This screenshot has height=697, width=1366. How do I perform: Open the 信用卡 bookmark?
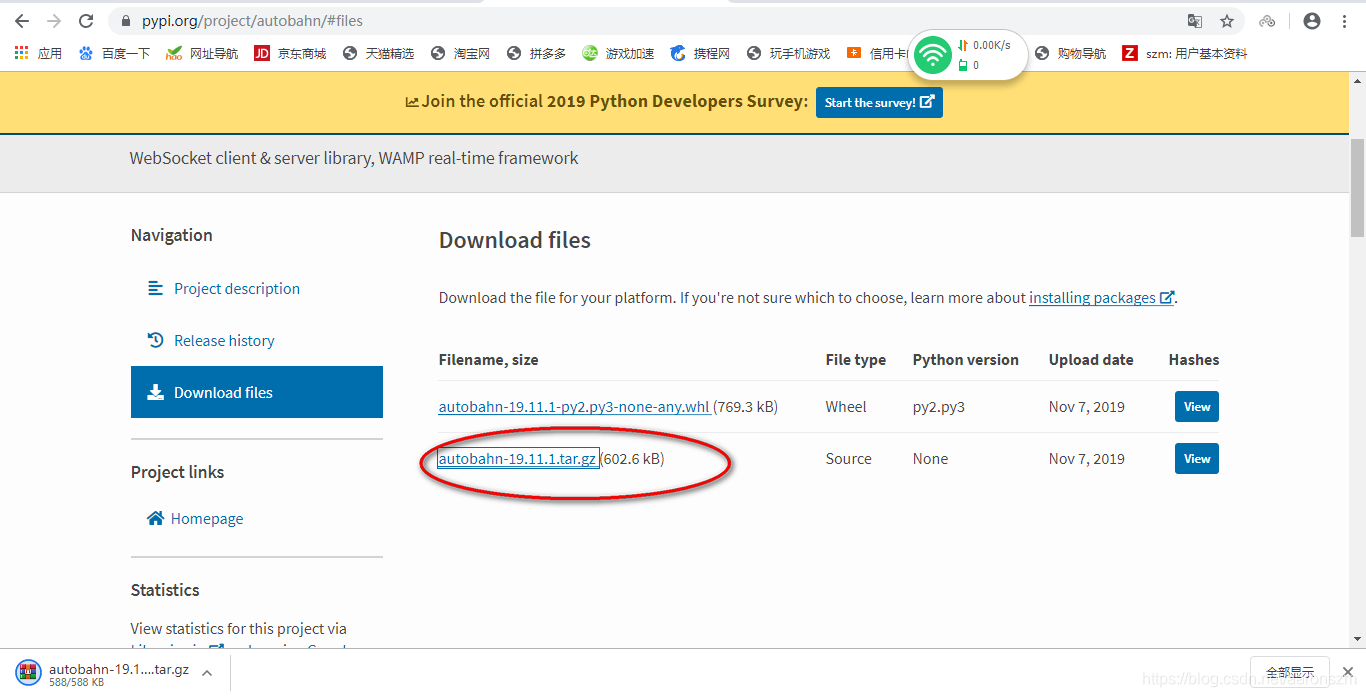click(x=876, y=53)
